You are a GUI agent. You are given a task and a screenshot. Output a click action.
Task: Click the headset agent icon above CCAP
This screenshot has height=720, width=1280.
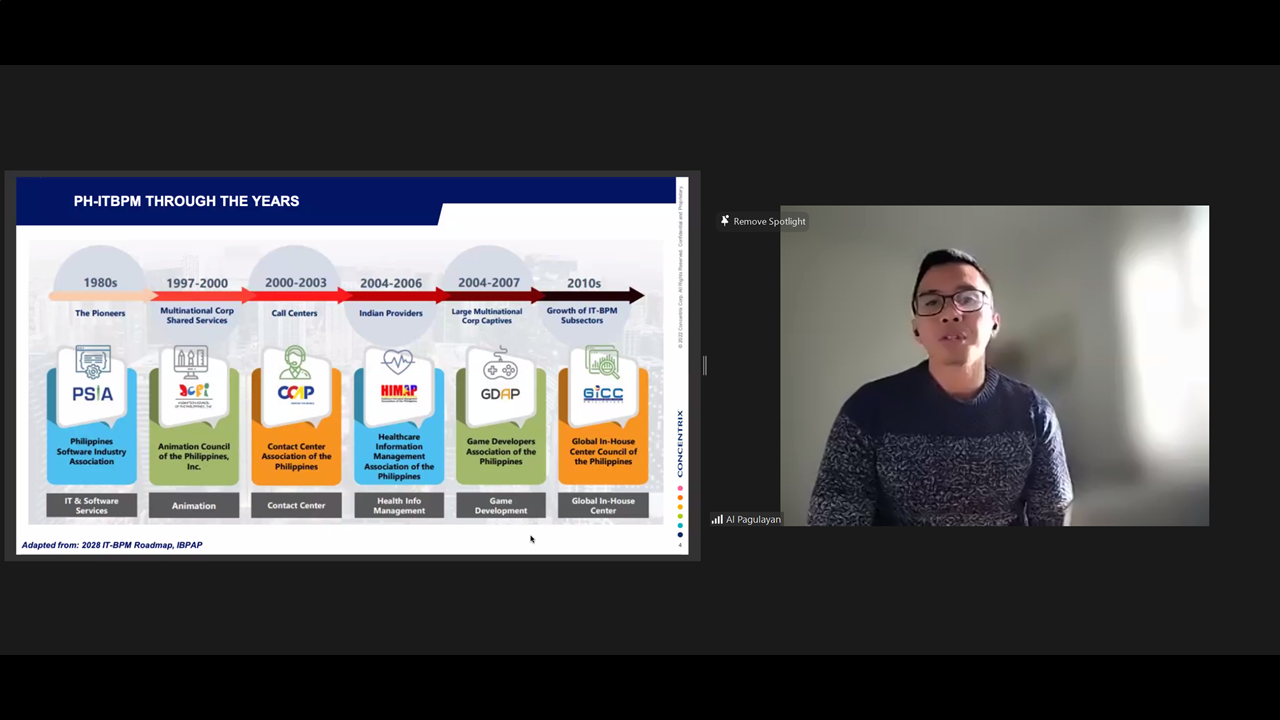click(x=295, y=361)
